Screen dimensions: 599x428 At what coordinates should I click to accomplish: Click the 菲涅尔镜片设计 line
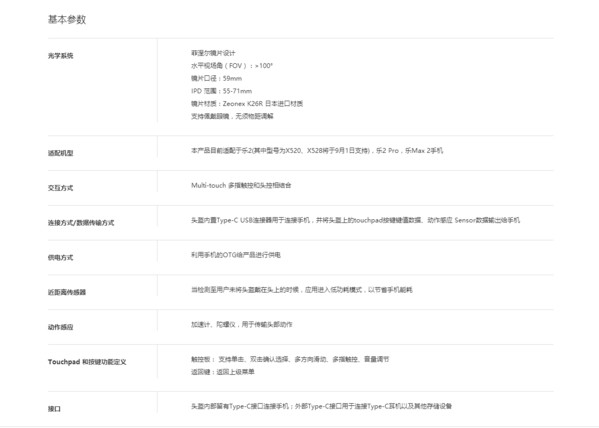click(x=213, y=53)
